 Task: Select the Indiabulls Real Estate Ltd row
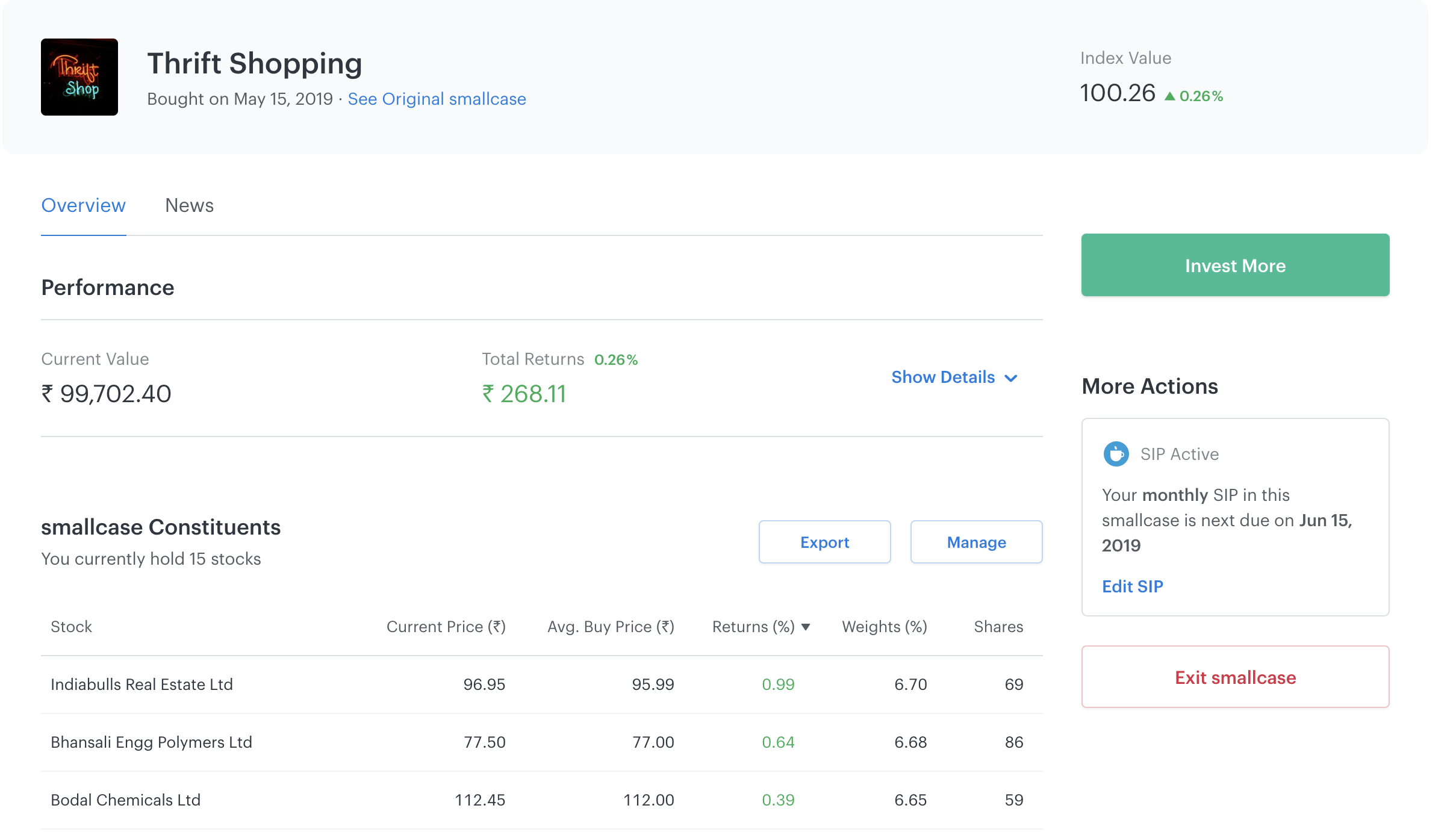point(541,685)
